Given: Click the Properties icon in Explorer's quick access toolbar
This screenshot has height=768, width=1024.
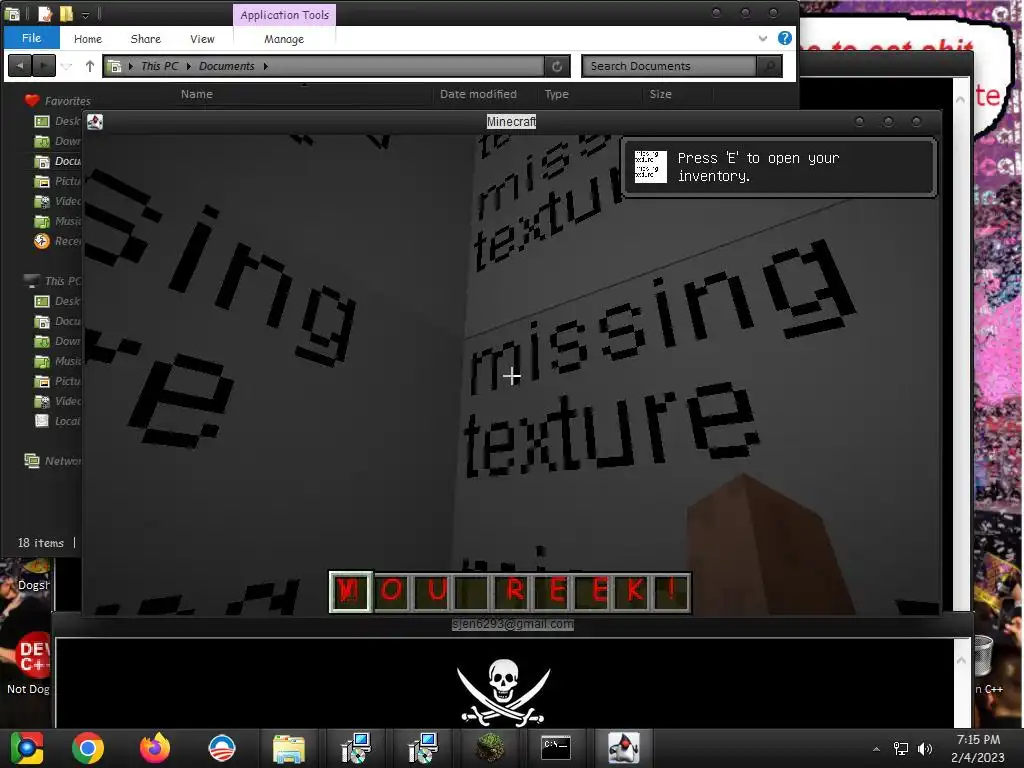Looking at the screenshot, I should point(44,14).
